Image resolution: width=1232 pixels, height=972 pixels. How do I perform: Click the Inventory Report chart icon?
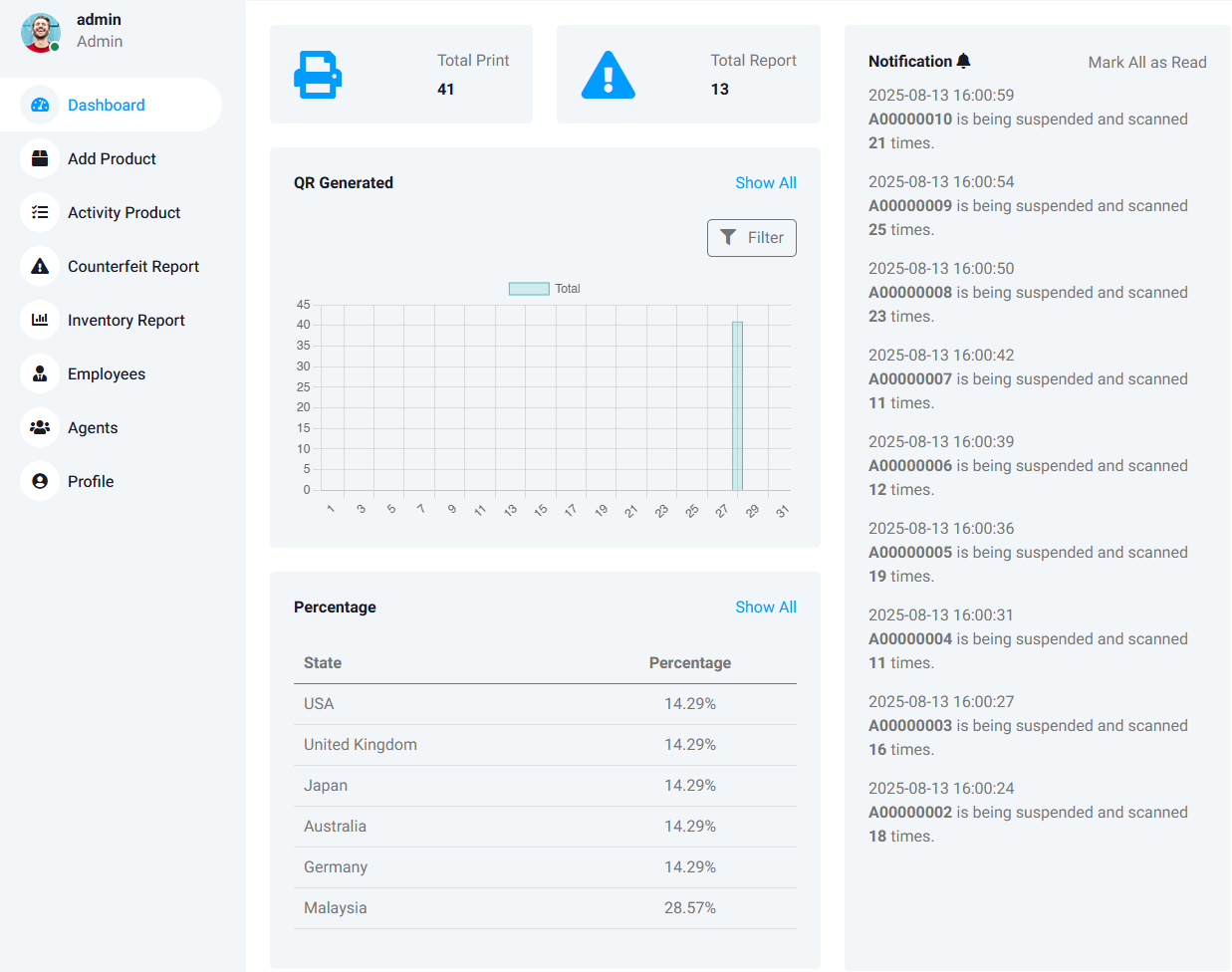[x=40, y=320]
